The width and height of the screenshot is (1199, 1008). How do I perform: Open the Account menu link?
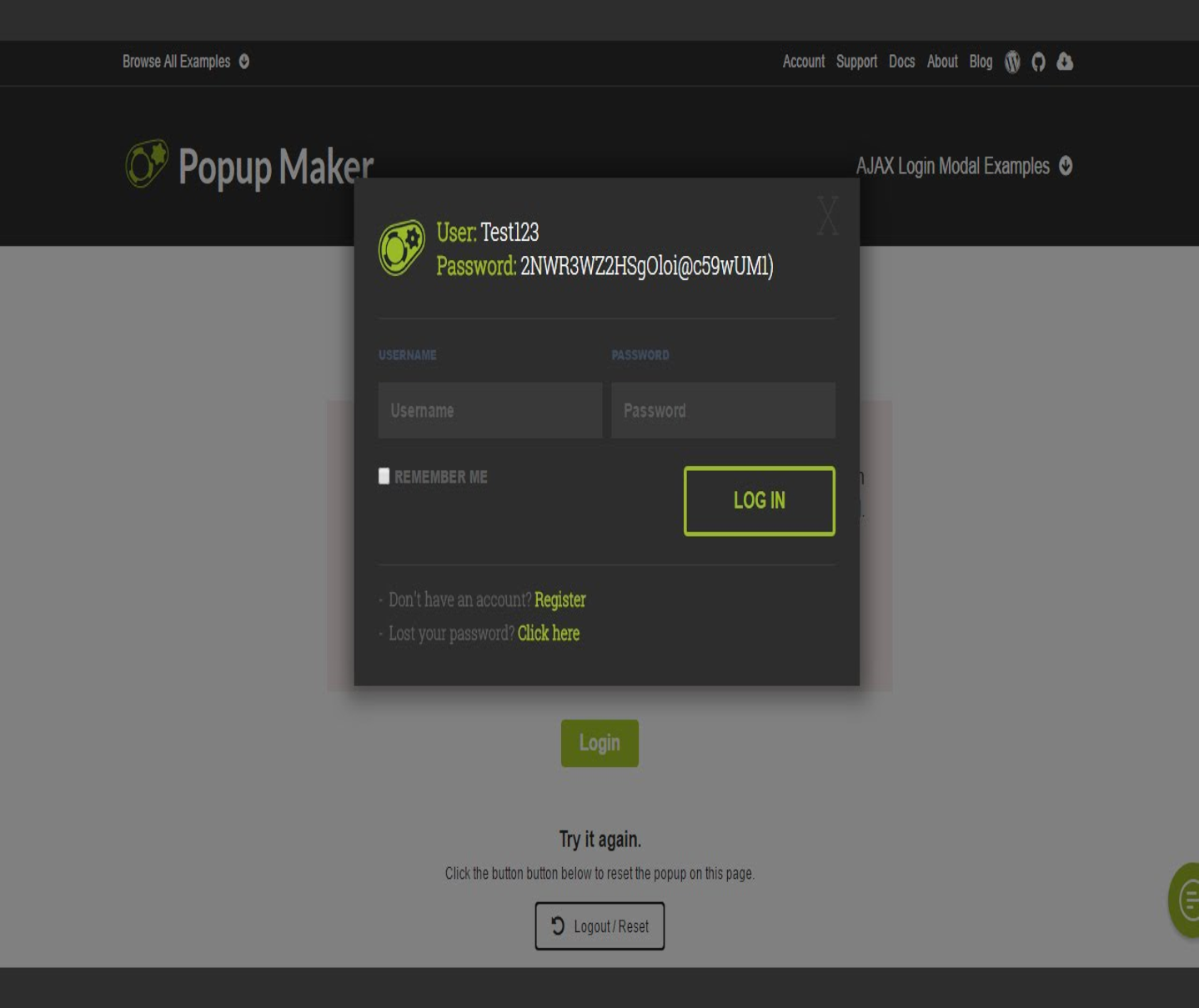point(804,62)
